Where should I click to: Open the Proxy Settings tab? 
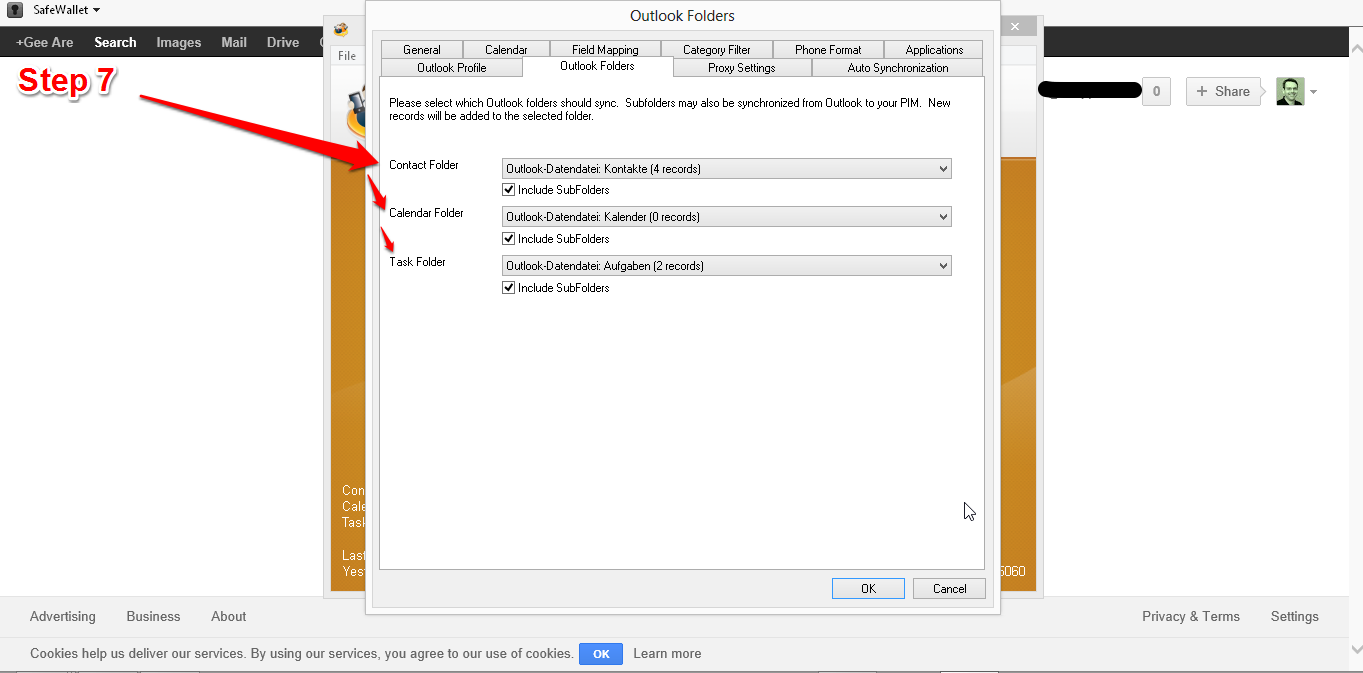click(741, 68)
